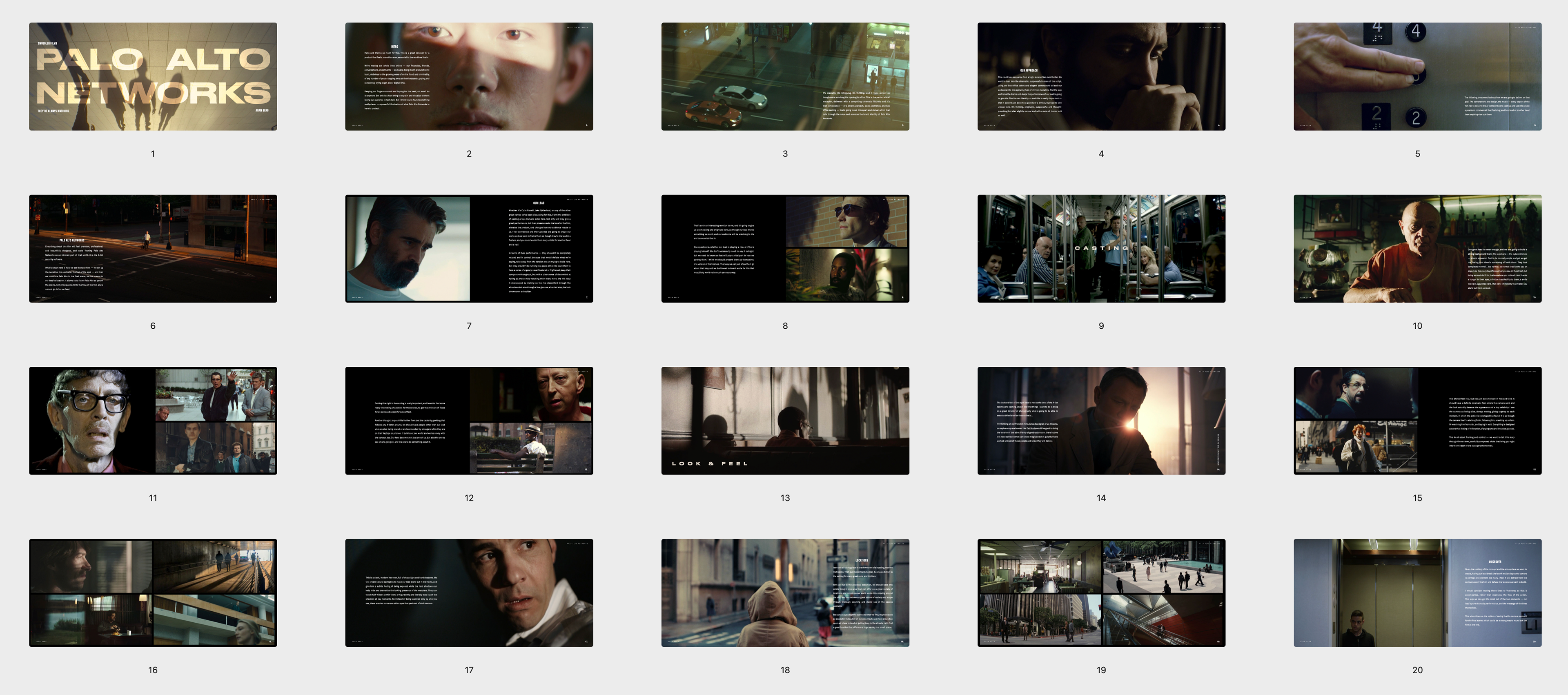
Task: Click slide 4 titled Our Approach
Action: pyautogui.click(x=1100, y=77)
